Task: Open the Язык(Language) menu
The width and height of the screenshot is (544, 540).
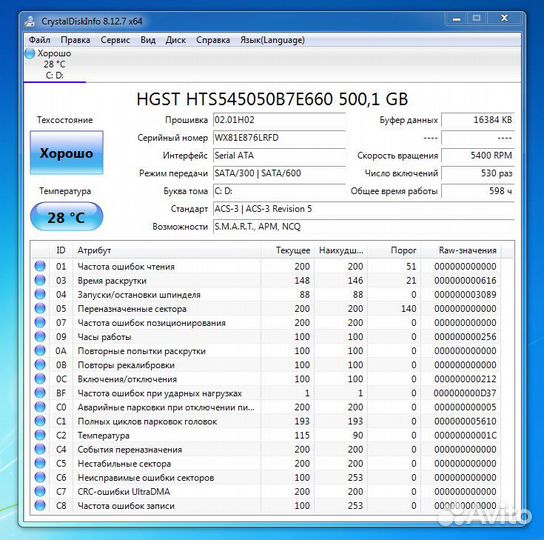Action: point(272,40)
